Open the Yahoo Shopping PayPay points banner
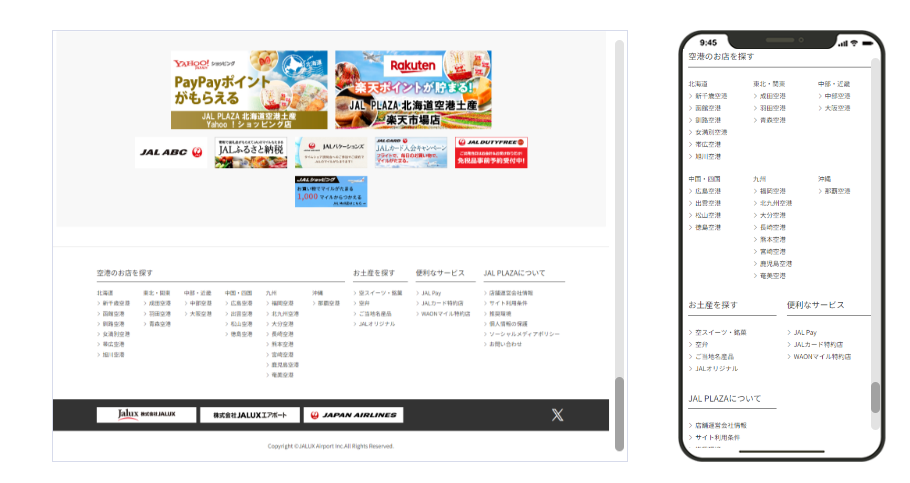Image resolution: width=910 pixels, height=483 pixels. [x=249, y=89]
